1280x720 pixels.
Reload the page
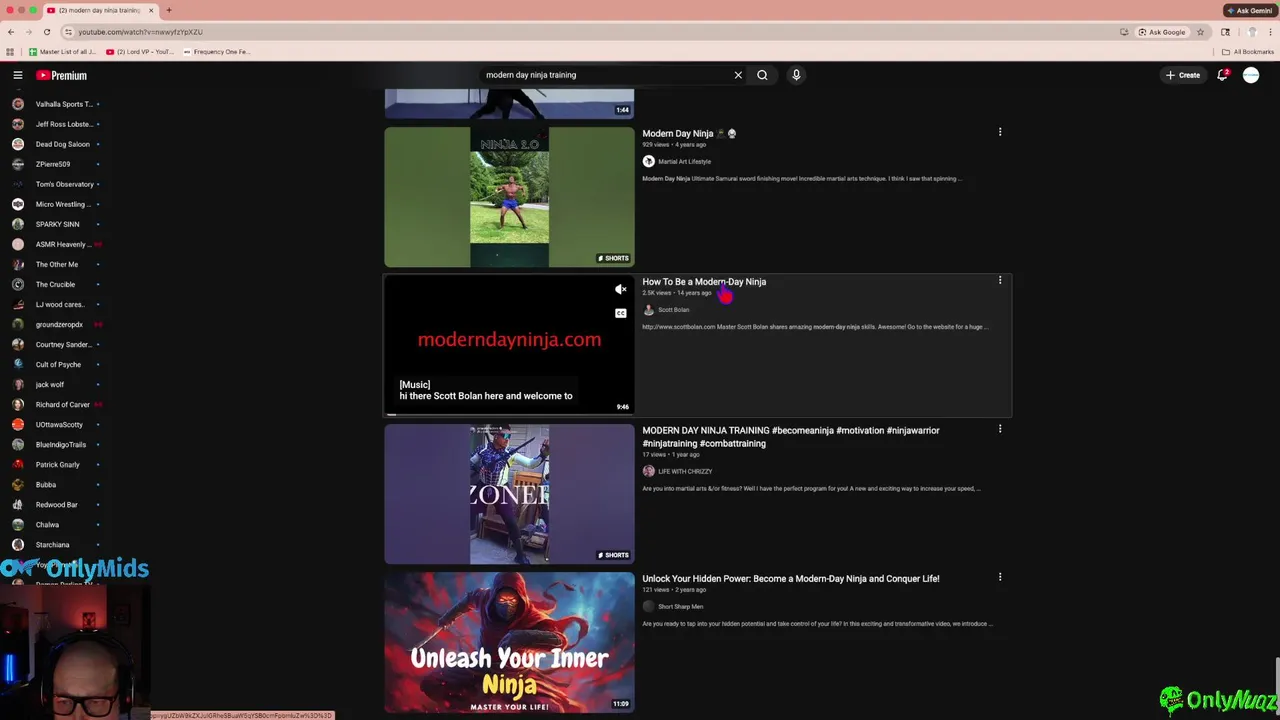46,32
